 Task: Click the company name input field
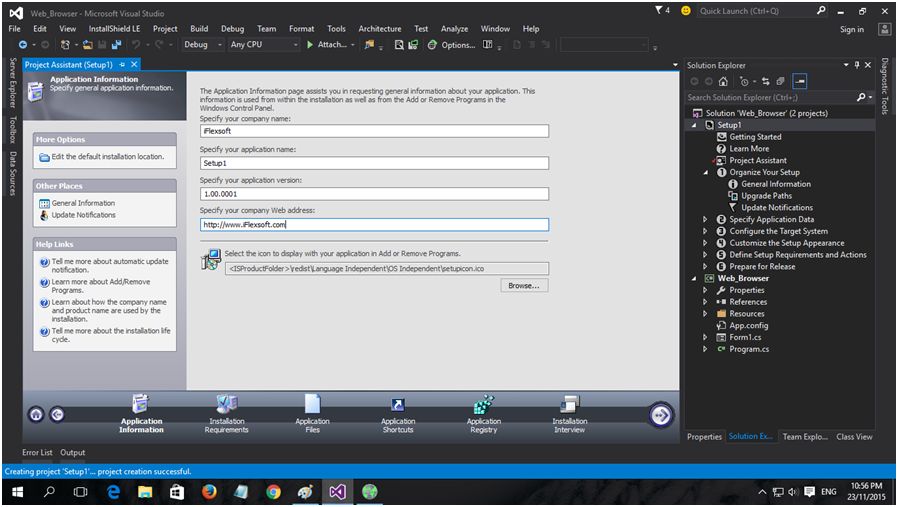point(374,131)
